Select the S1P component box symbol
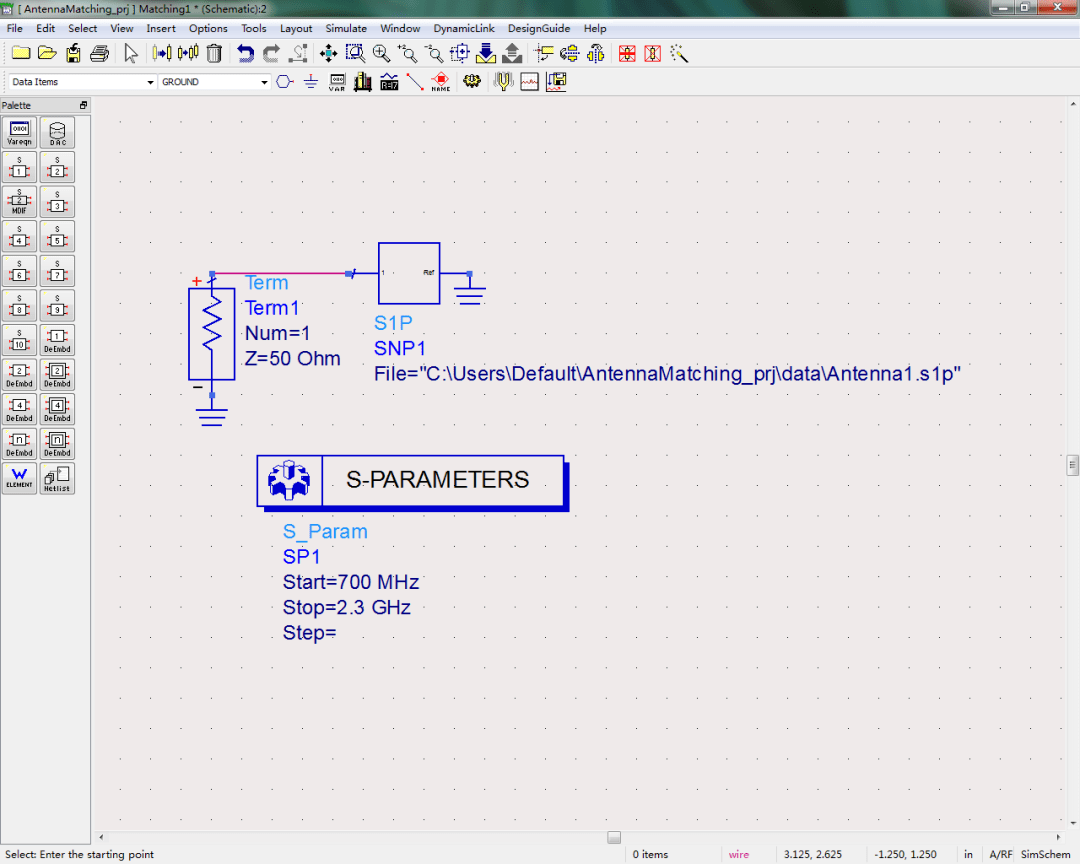 [x=409, y=274]
